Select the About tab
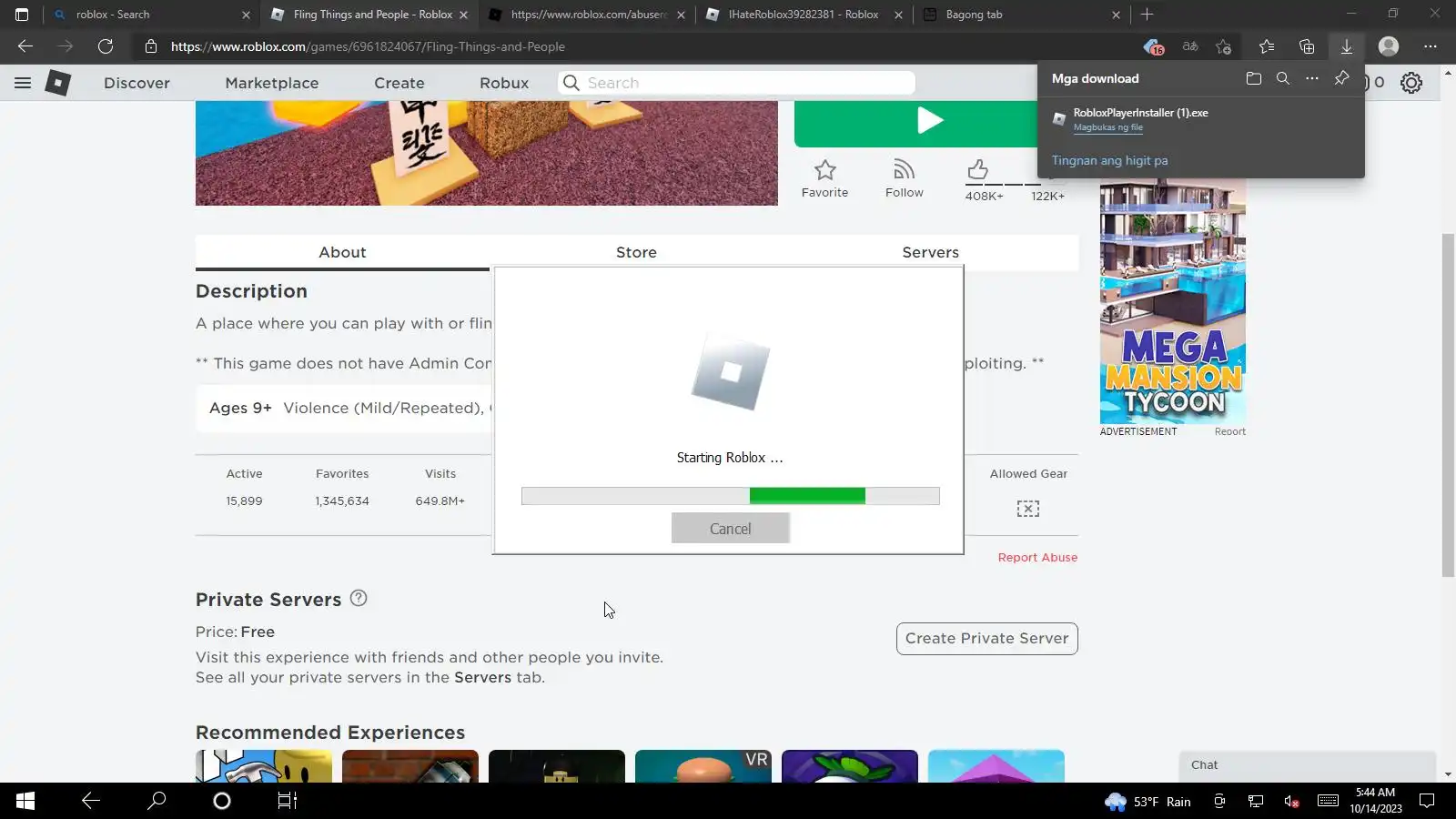This screenshot has height=819, width=1456. (342, 252)
